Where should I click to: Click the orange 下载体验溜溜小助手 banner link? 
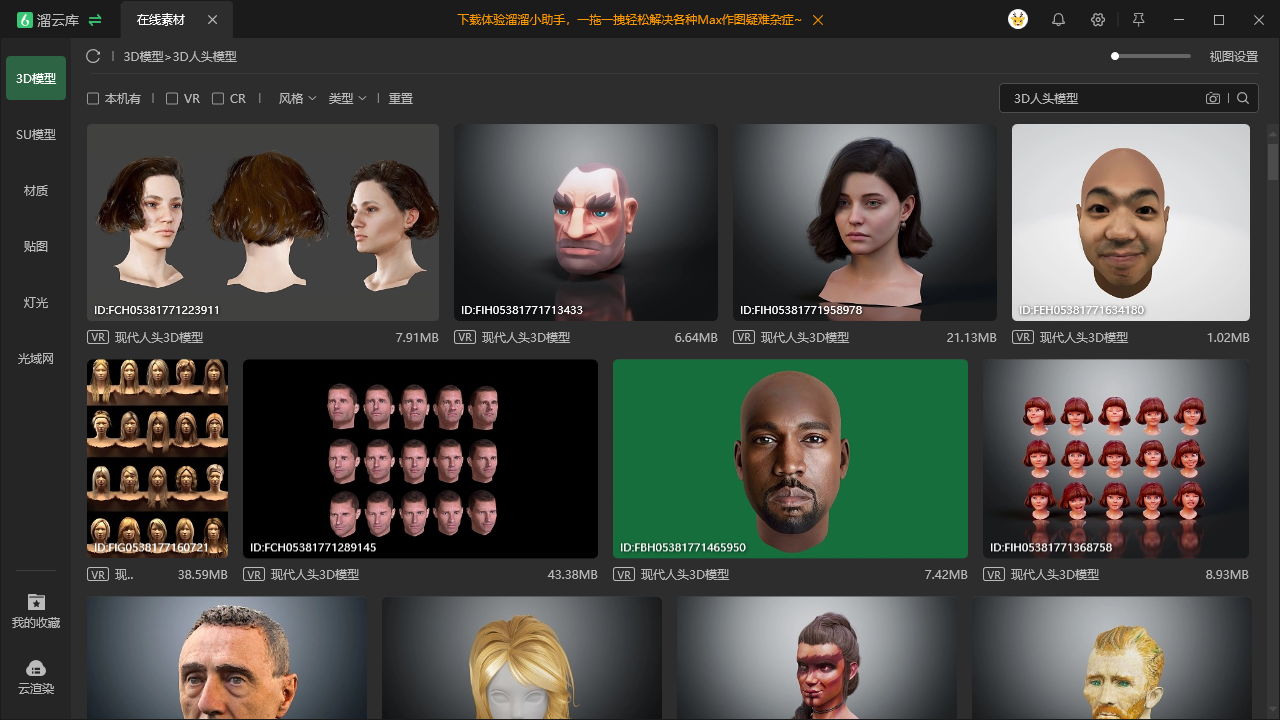click(x=630, y=20)
